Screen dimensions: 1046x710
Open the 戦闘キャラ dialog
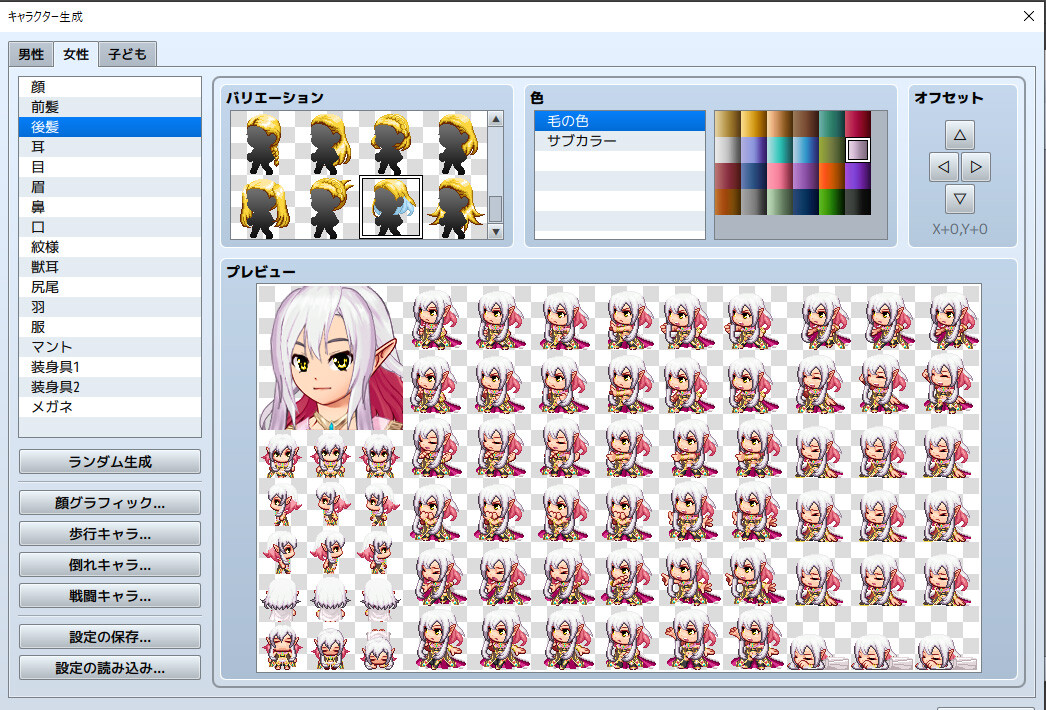(x=109, y=594)
